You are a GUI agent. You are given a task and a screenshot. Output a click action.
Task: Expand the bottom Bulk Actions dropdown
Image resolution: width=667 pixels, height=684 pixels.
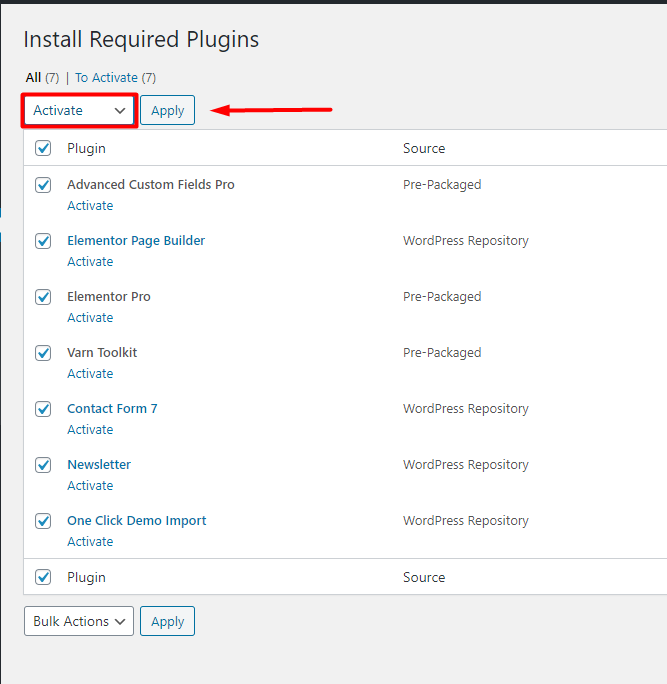[x=79, y=621]
